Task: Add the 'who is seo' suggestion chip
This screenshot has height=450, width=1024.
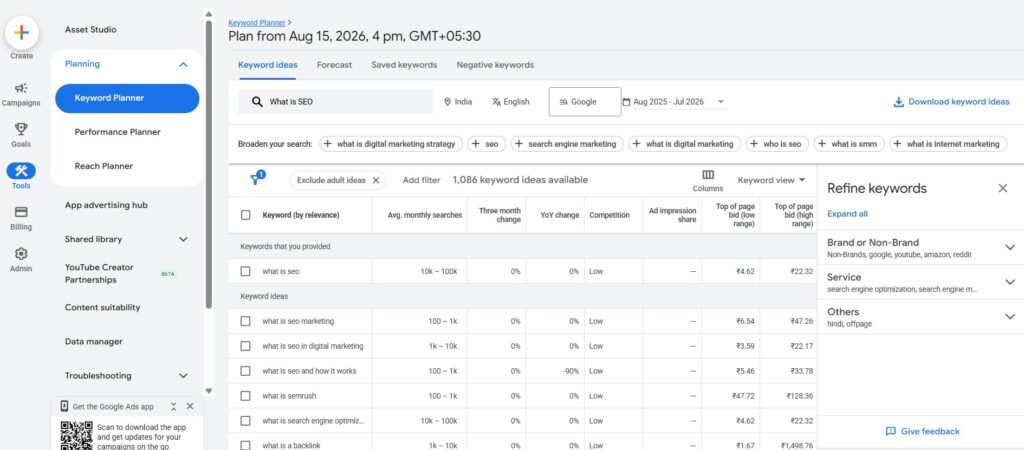Action: [777, 144]
